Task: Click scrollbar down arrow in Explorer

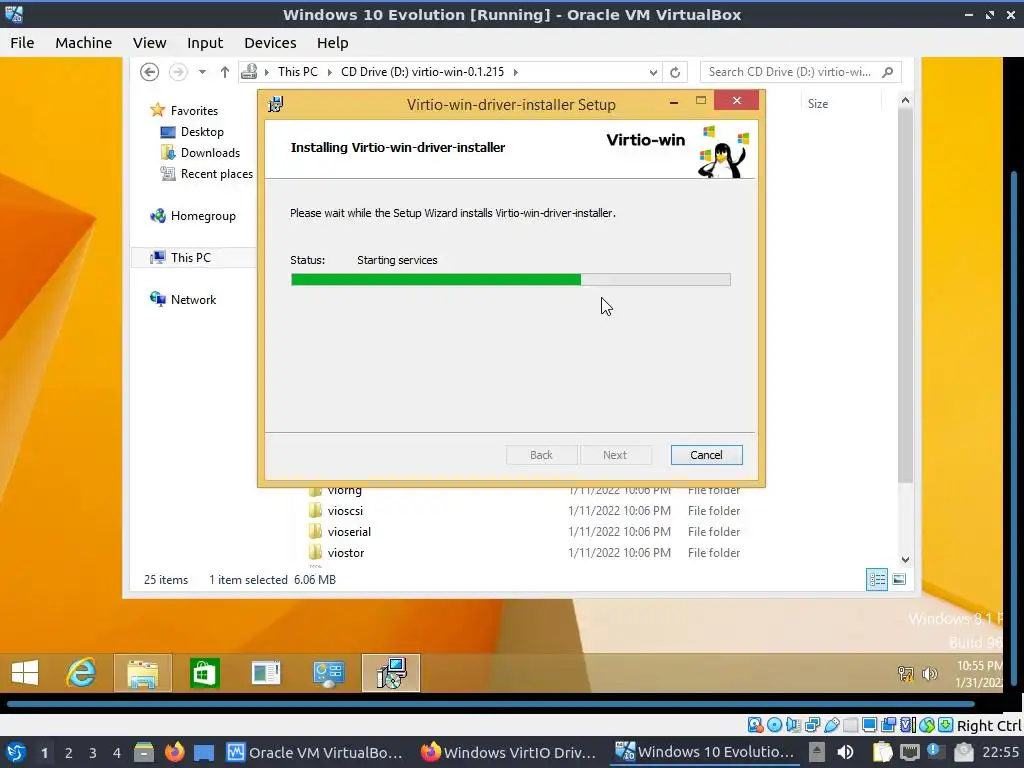Action: click(905, 560)
